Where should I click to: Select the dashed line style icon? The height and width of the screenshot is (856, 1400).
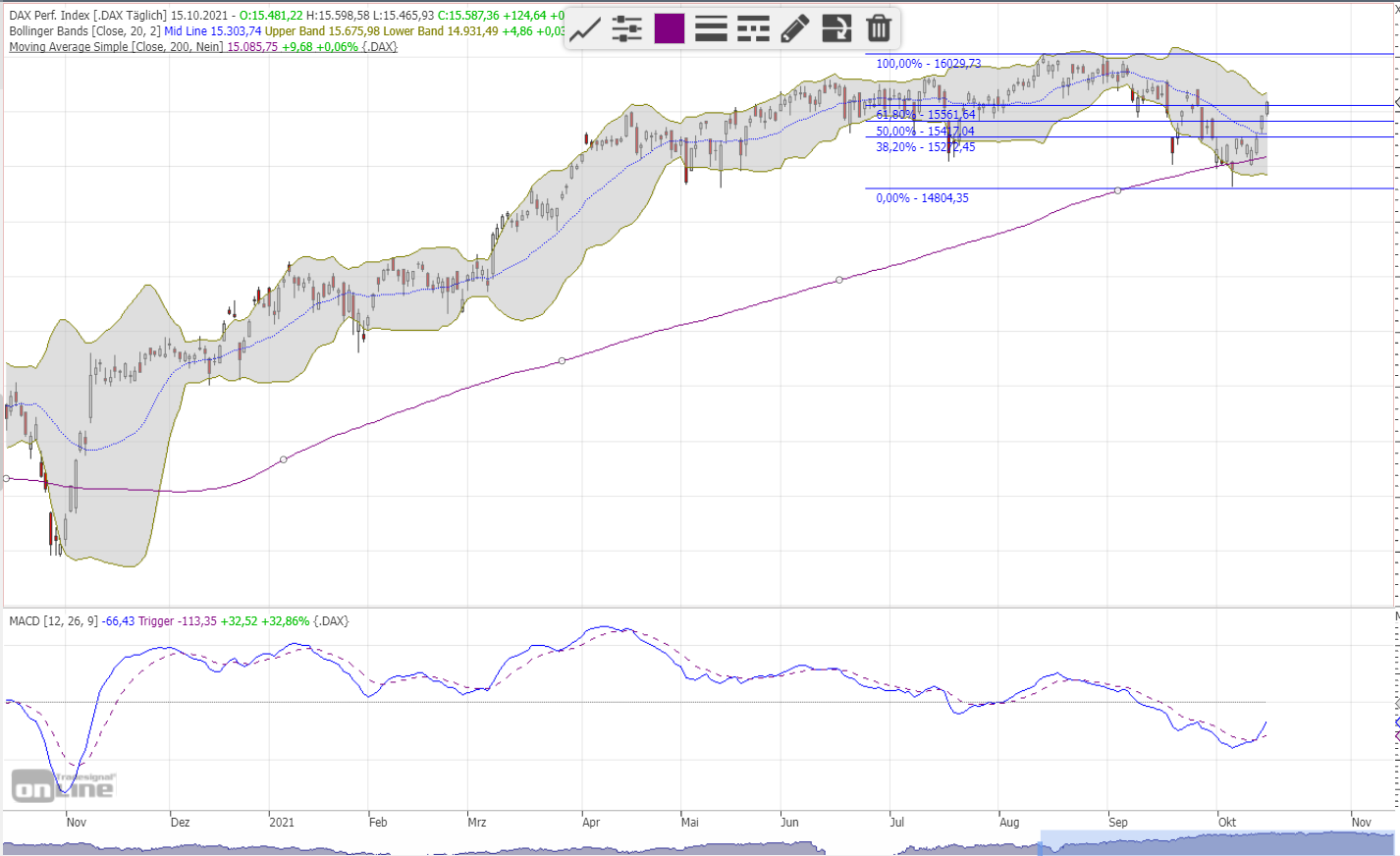coord(753,28)
